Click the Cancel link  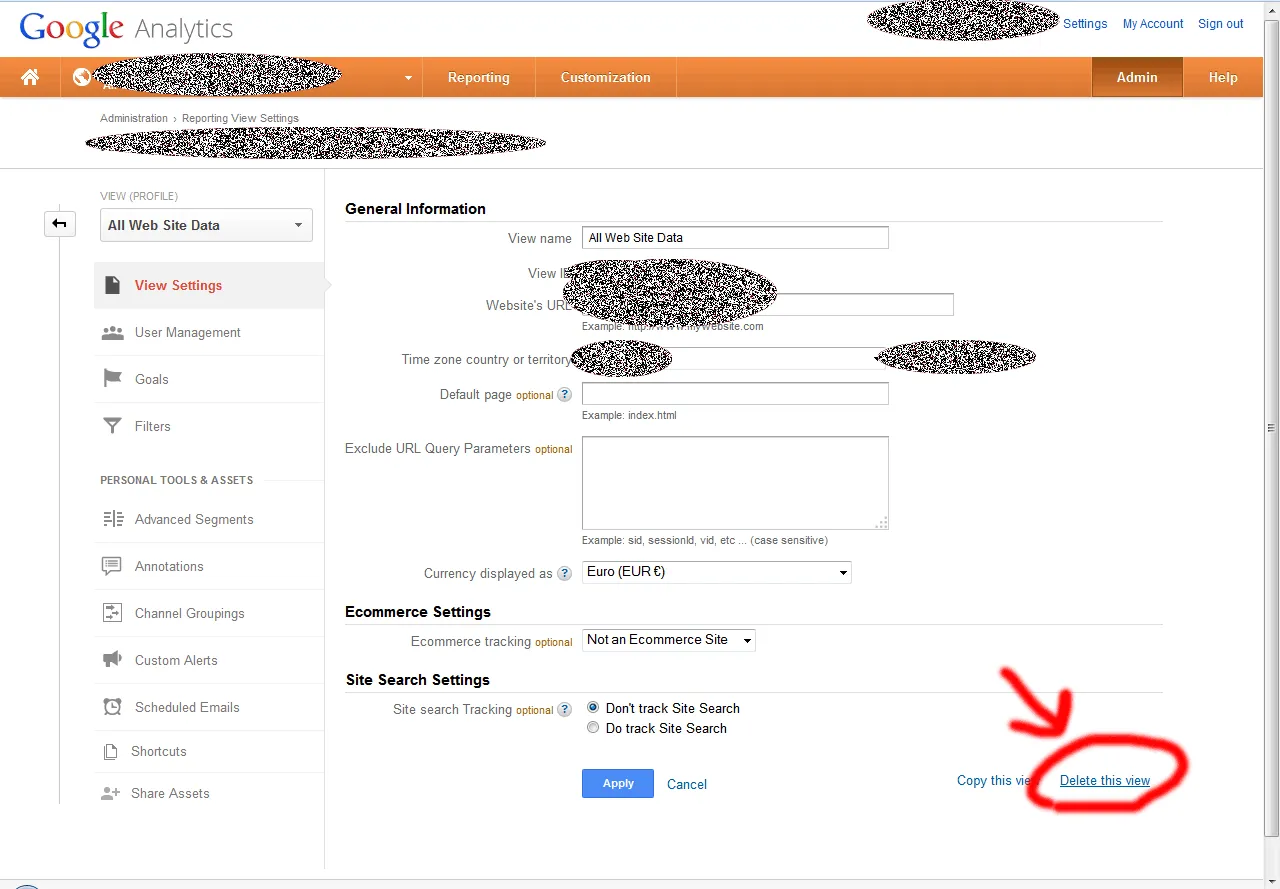coord(687,784)
